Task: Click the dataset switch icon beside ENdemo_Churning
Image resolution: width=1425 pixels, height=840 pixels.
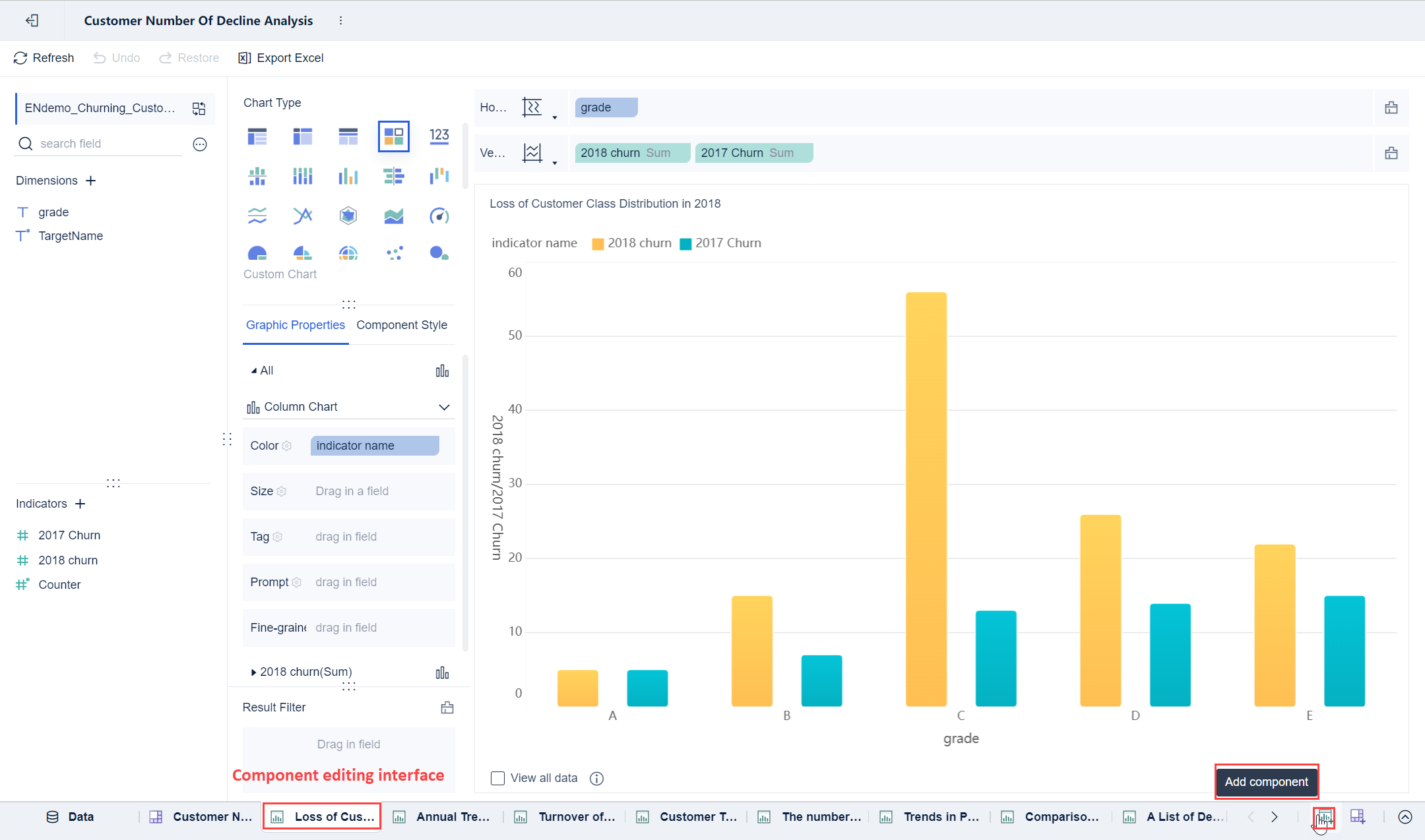Action: coord(199,108)
